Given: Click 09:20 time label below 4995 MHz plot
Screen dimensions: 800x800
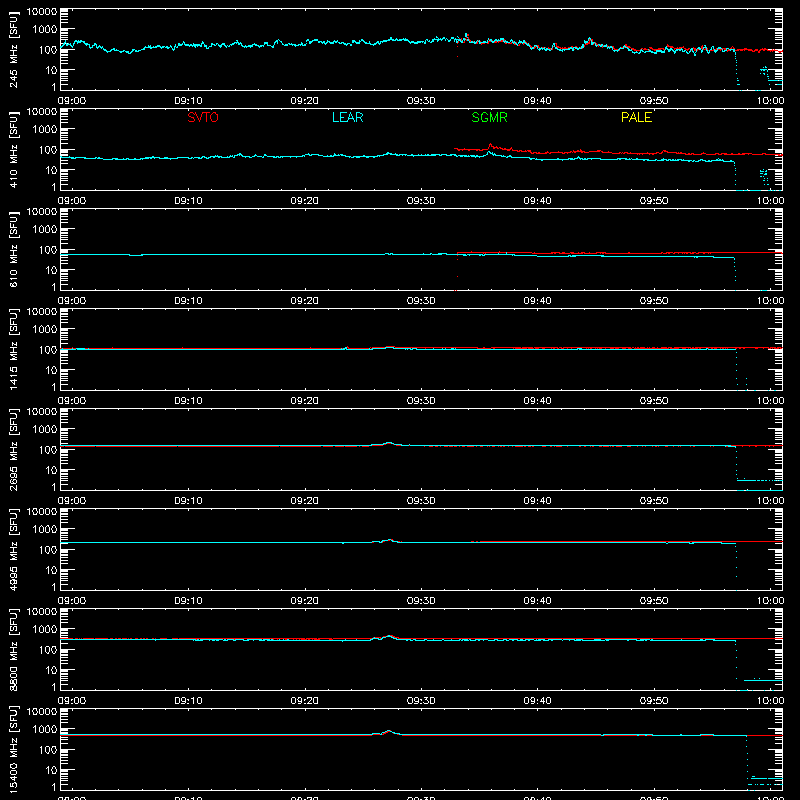Looking at the screenshot, I should pos(305,601).
